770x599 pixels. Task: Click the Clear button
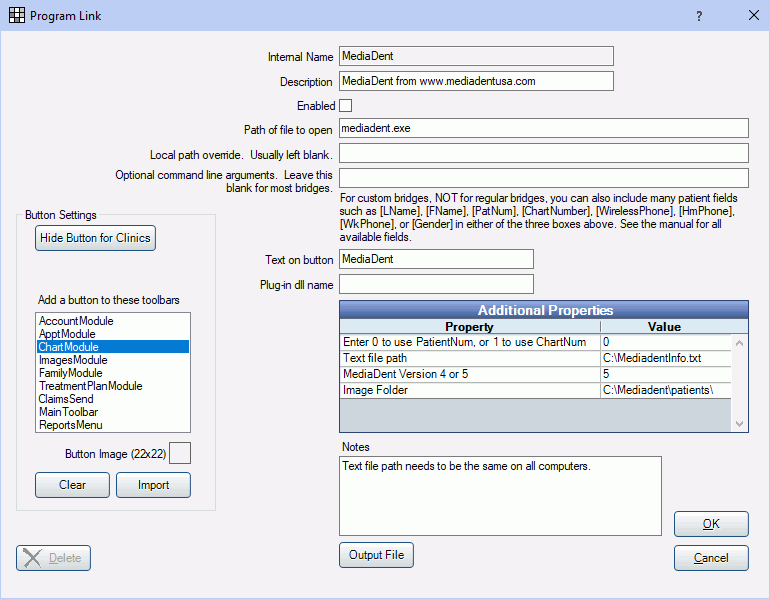[72, 485]
